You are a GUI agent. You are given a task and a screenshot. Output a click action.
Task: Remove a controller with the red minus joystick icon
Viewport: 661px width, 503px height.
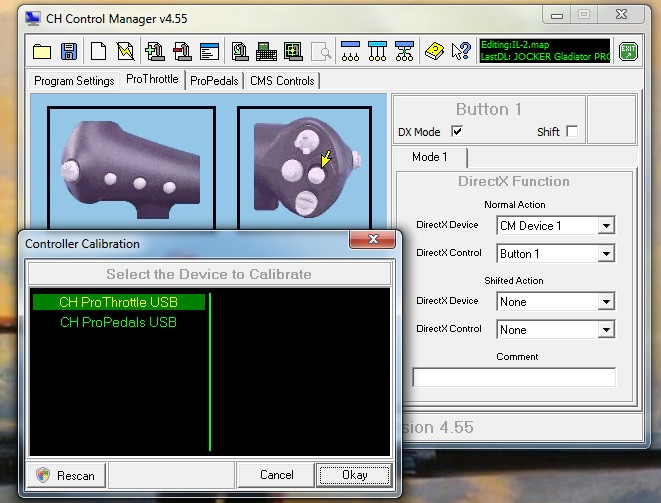[x=182, y=51]
